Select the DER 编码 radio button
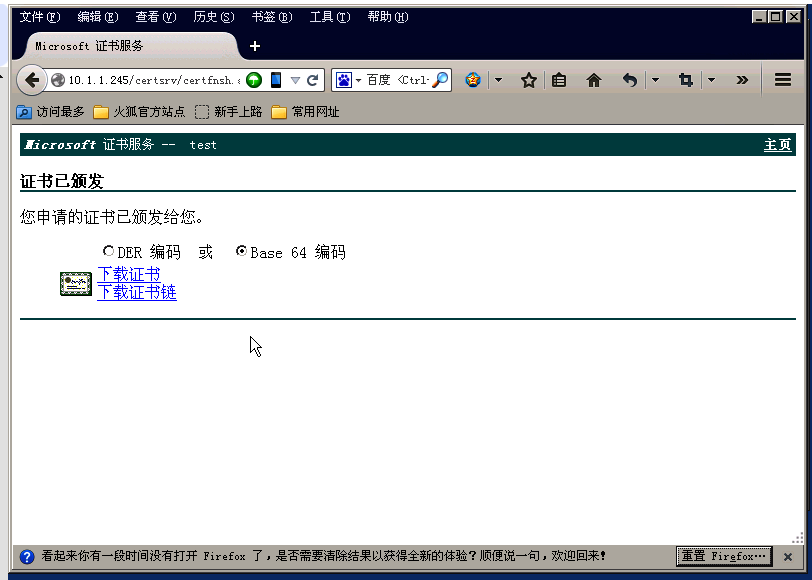Image resolution: width=812 pixels, height=580 pixels. pyautogui.click(x=108, y=251)
